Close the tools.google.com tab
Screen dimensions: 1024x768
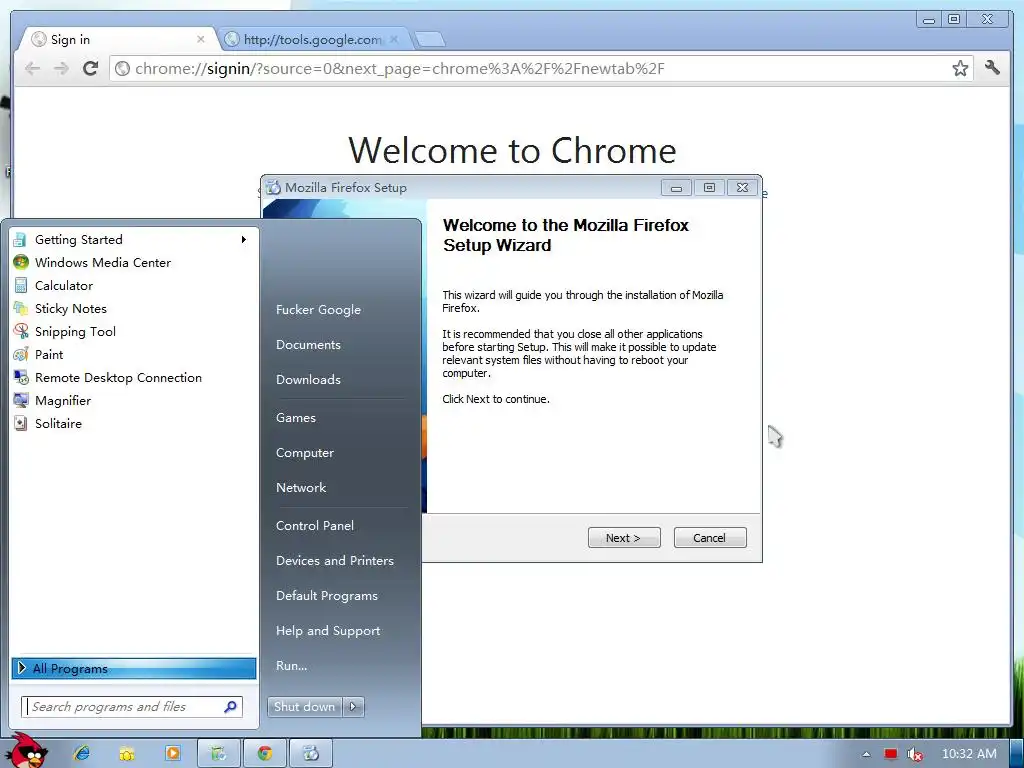pos(394,39)
